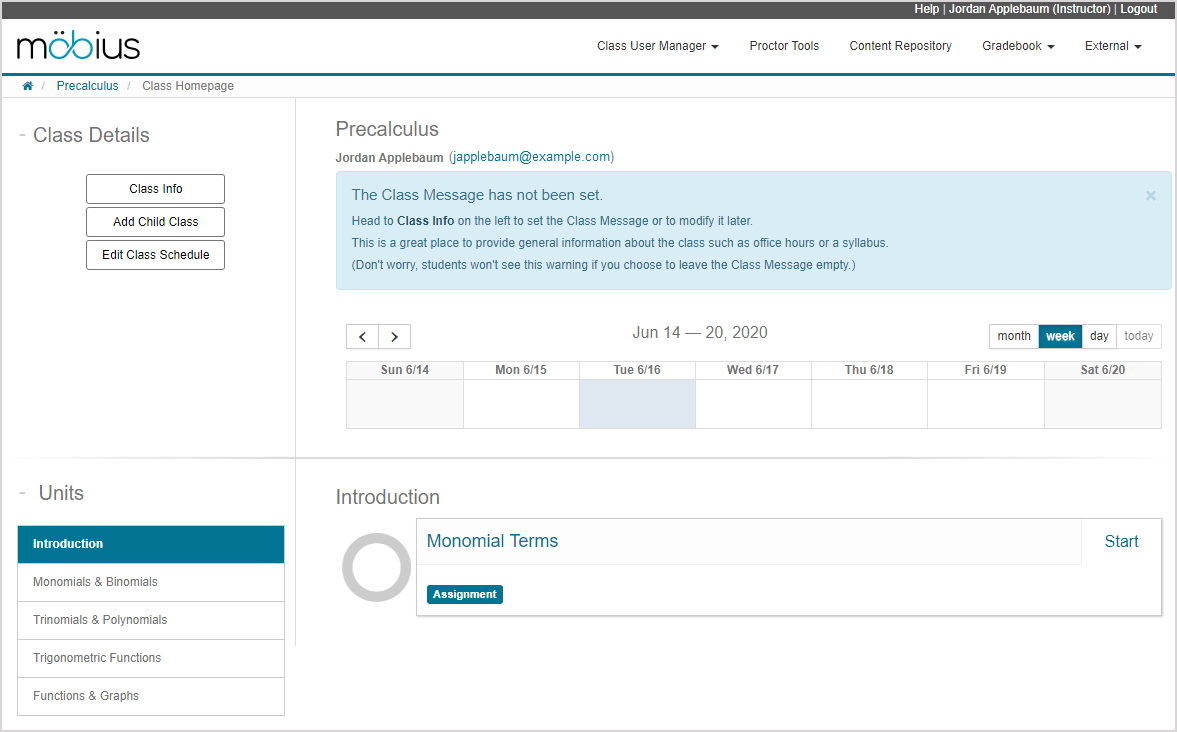Click the Möbius logo

[x=78, y=46]
